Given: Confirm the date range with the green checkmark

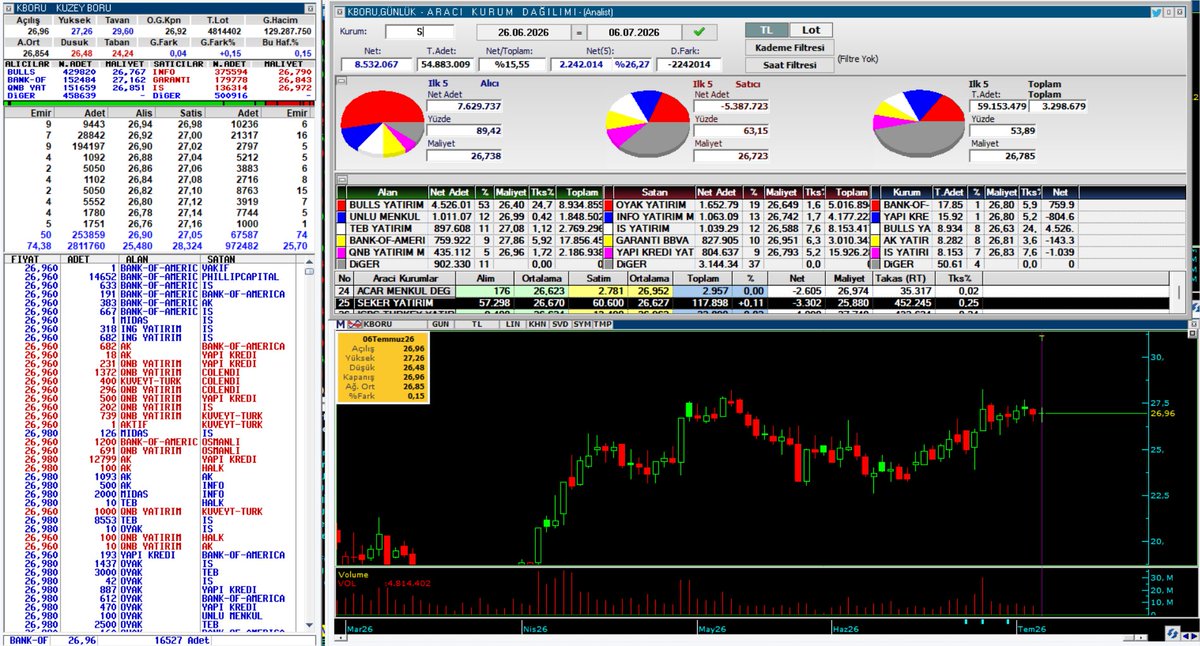Looking at the screenshot, I should click(700, 32).
